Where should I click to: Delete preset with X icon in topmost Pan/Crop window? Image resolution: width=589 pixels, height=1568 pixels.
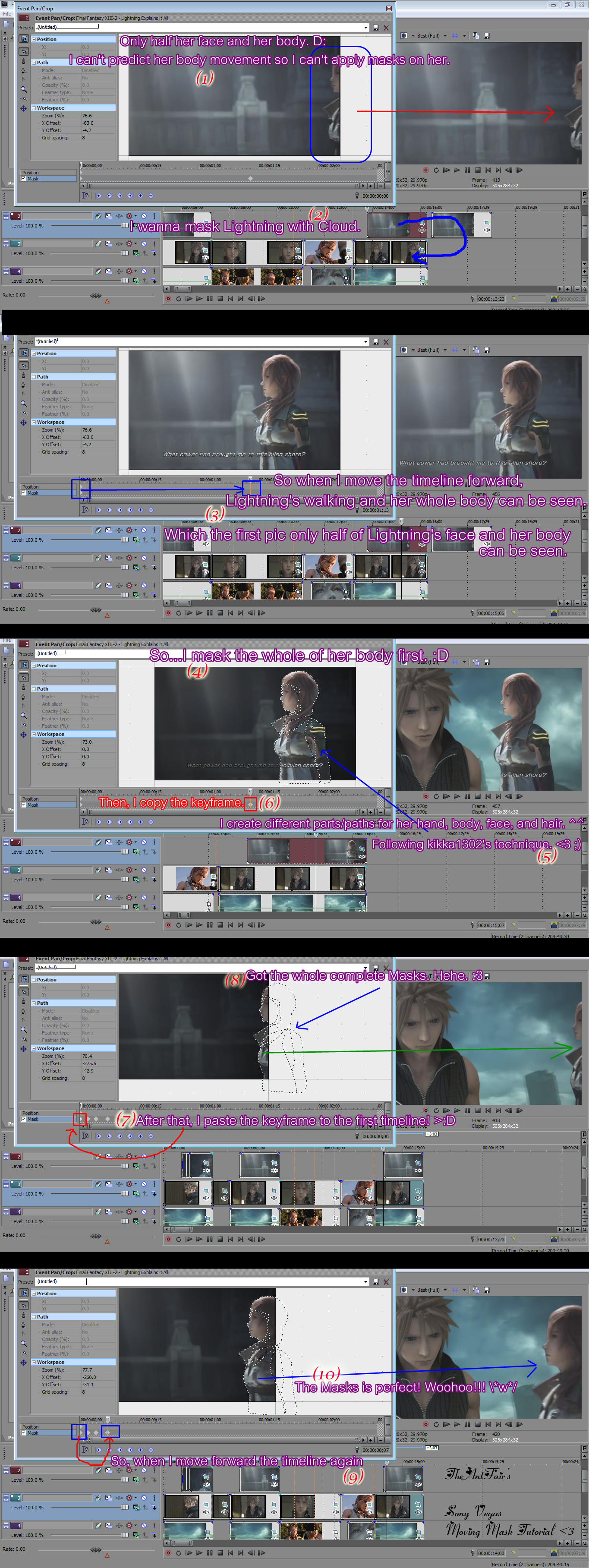[386, 28]
